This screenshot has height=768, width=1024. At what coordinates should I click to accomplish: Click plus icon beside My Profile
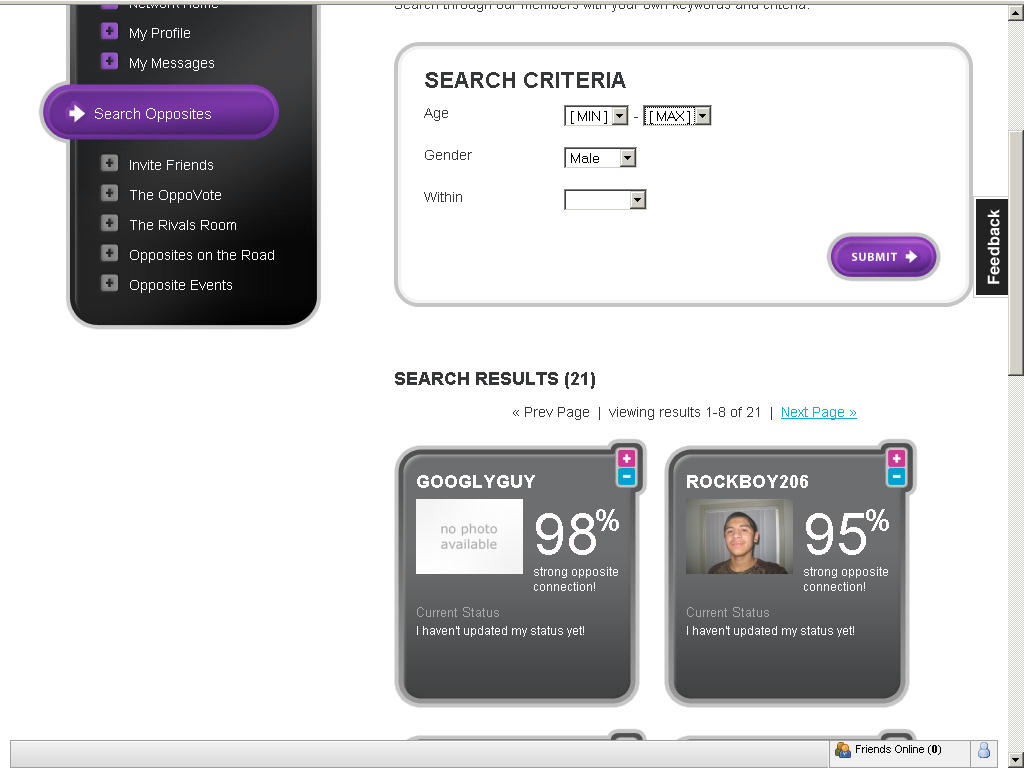point(109,31)
